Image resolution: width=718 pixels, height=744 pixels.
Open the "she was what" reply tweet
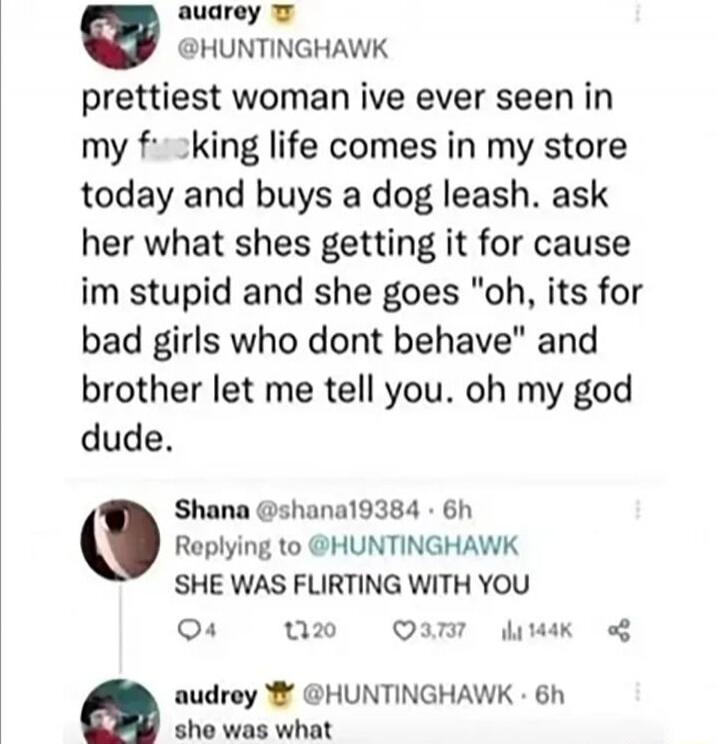point(253,730)
